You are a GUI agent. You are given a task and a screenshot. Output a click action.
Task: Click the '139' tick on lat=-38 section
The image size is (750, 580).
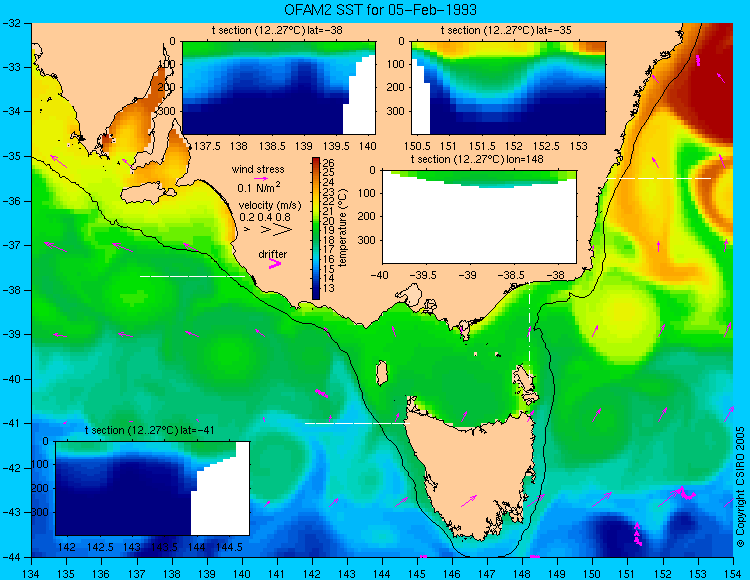(x=303, y=146)
